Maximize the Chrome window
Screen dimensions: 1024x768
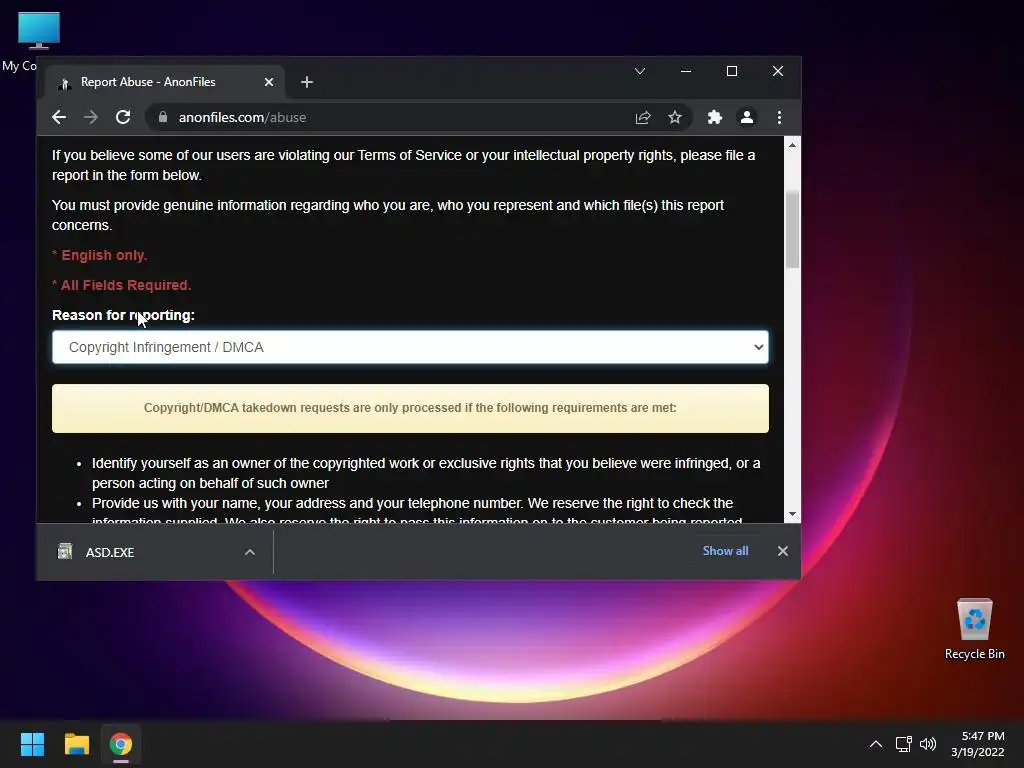[x=732, y=71]
